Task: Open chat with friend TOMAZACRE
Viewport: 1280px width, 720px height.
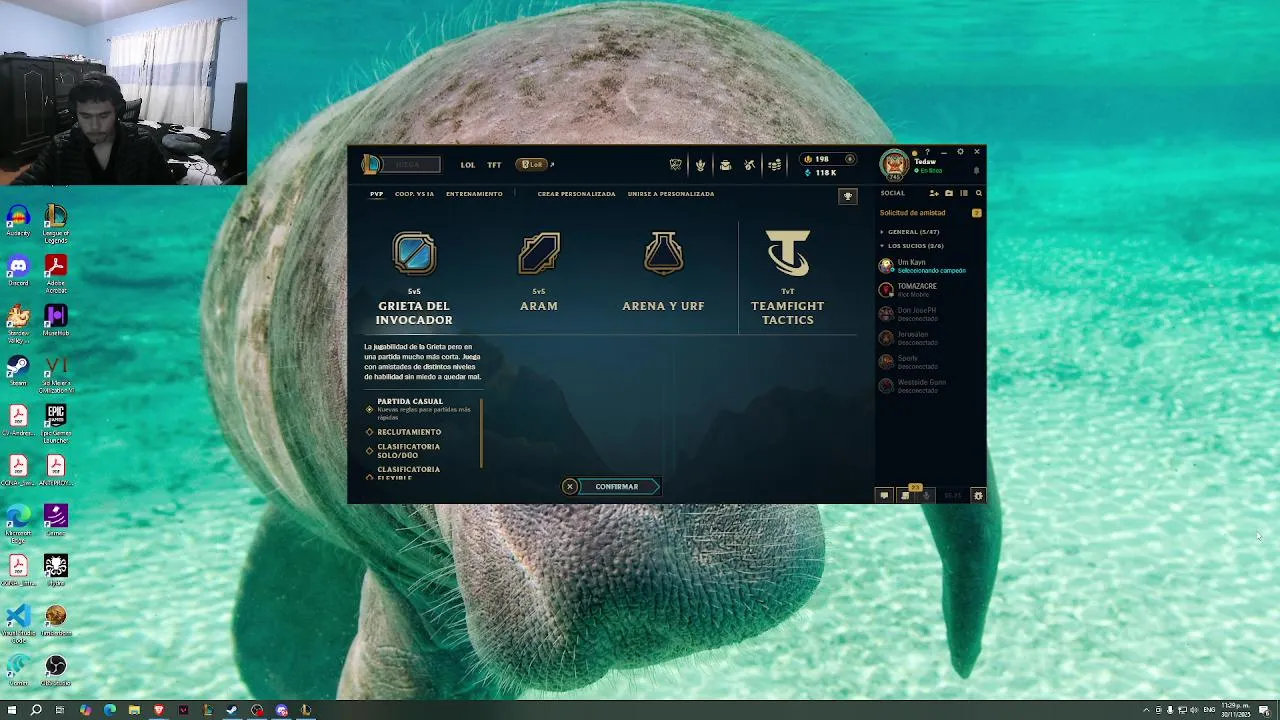Action: (x=930, y=290)
